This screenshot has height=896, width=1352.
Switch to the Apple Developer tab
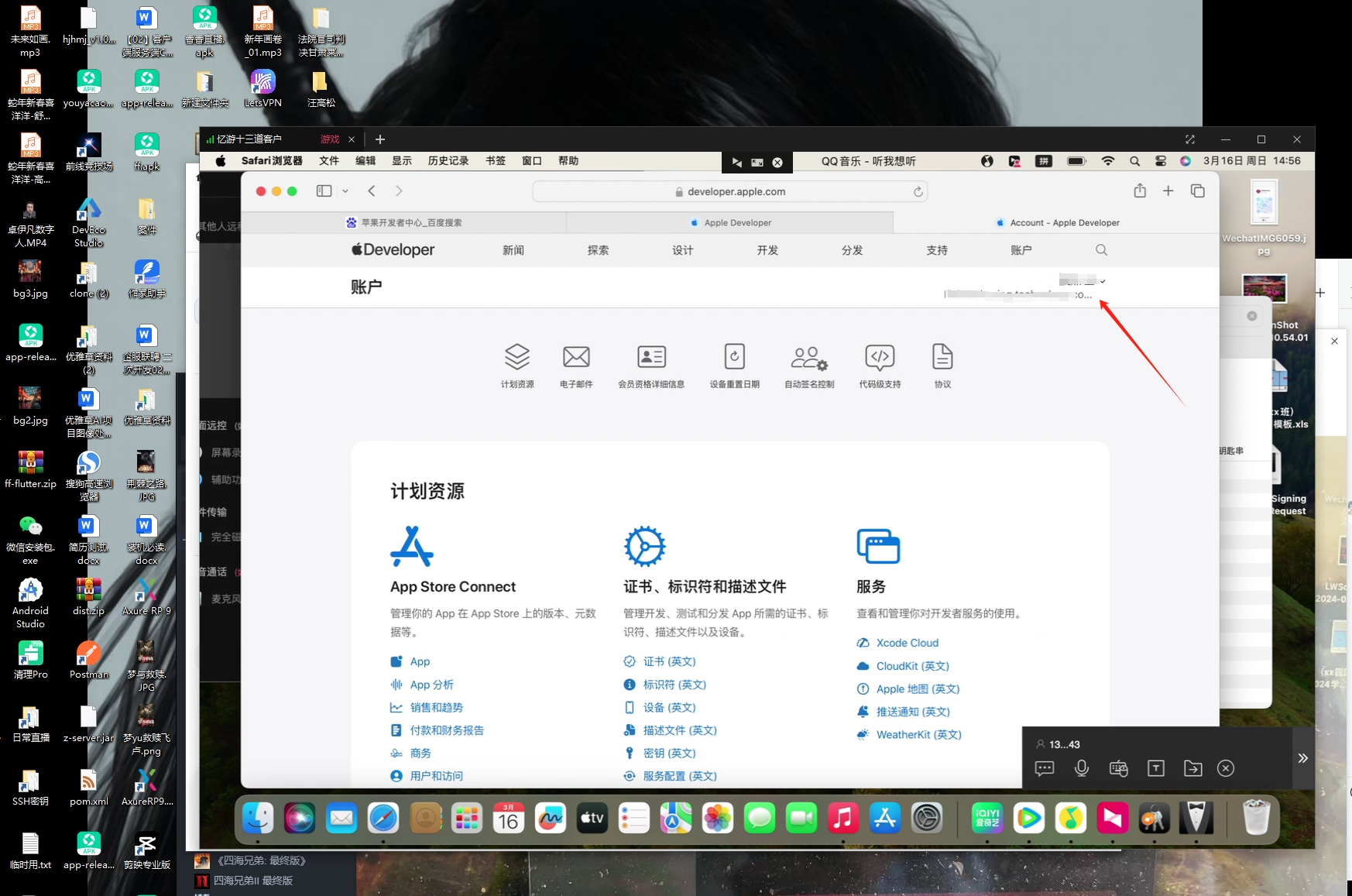point(730,223)
